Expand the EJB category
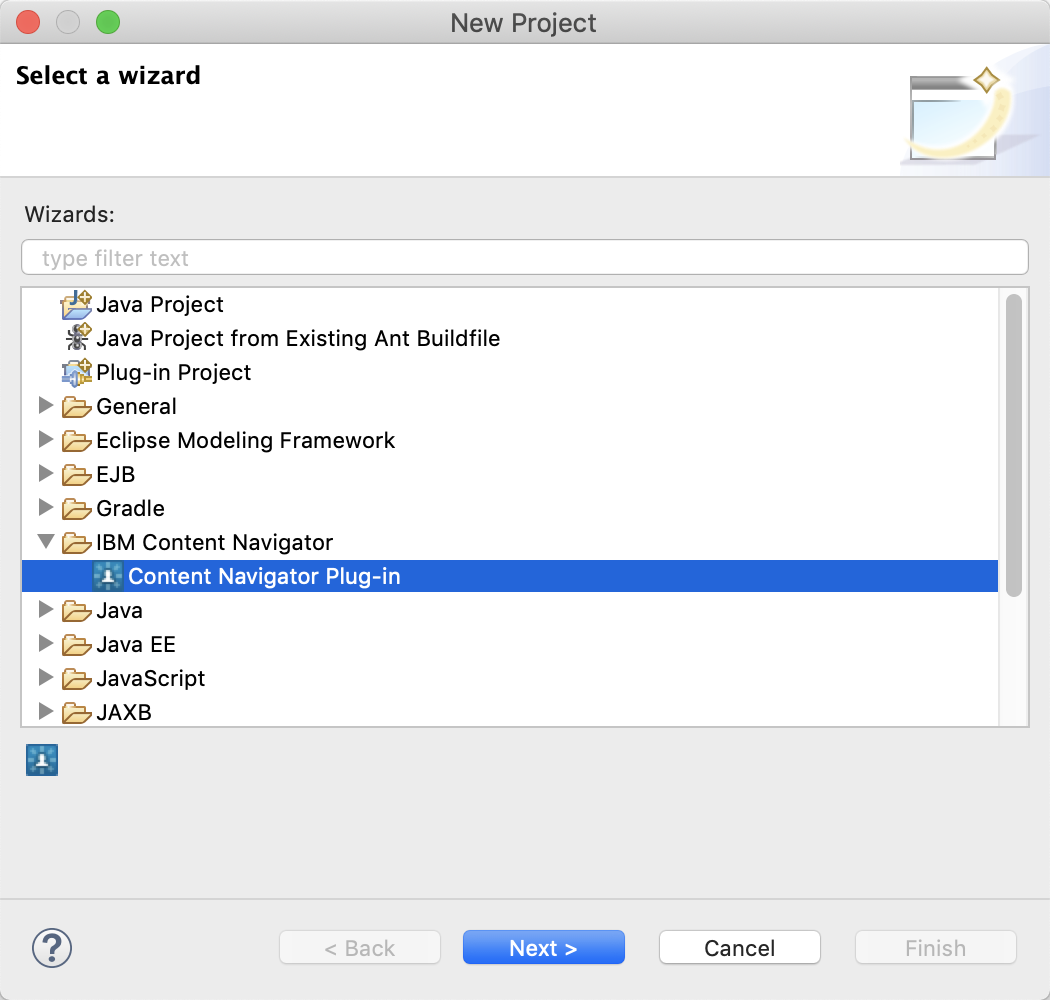1050x1000 pixels. pos(46,474)
